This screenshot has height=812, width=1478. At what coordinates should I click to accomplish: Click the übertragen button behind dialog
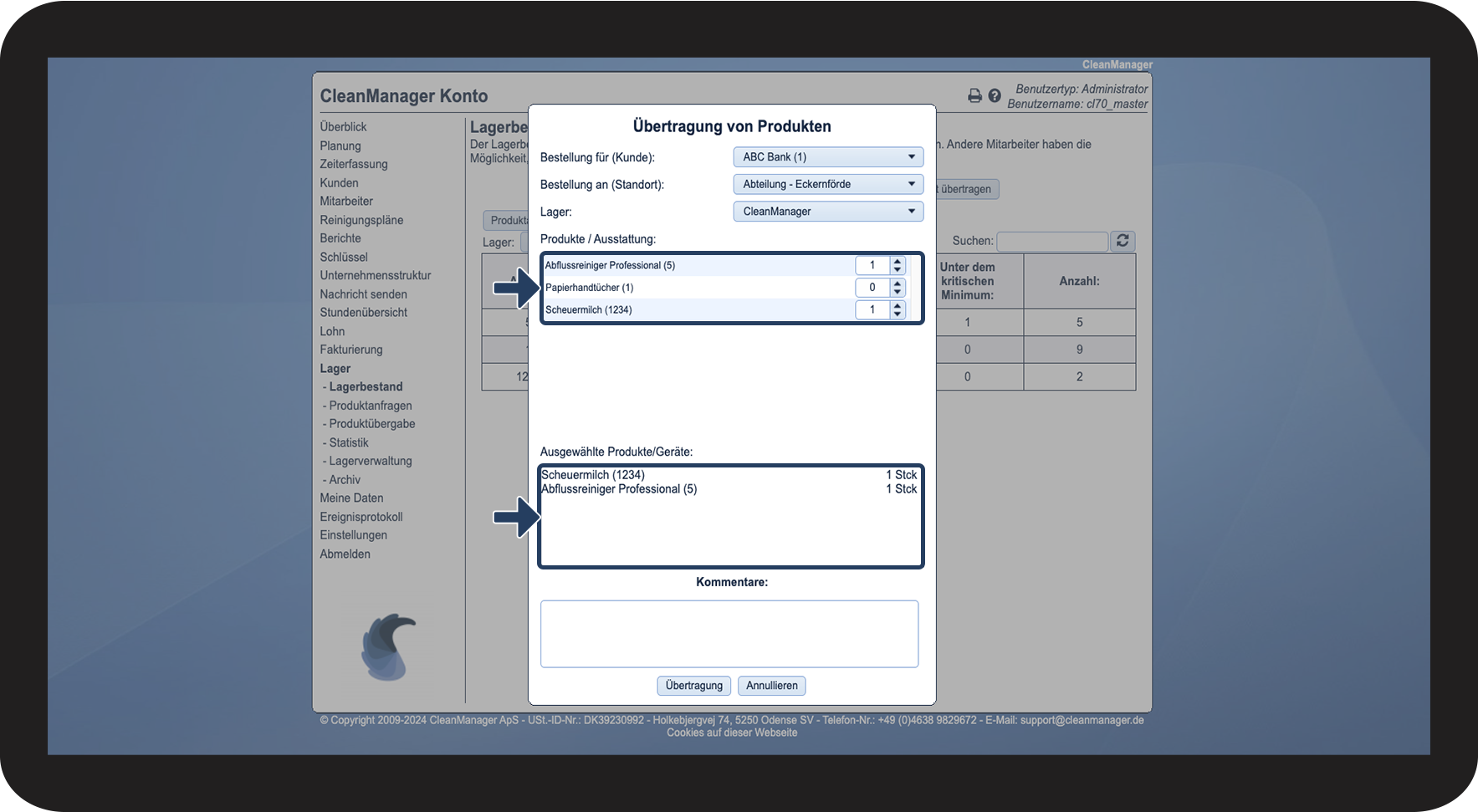[966, 189]
